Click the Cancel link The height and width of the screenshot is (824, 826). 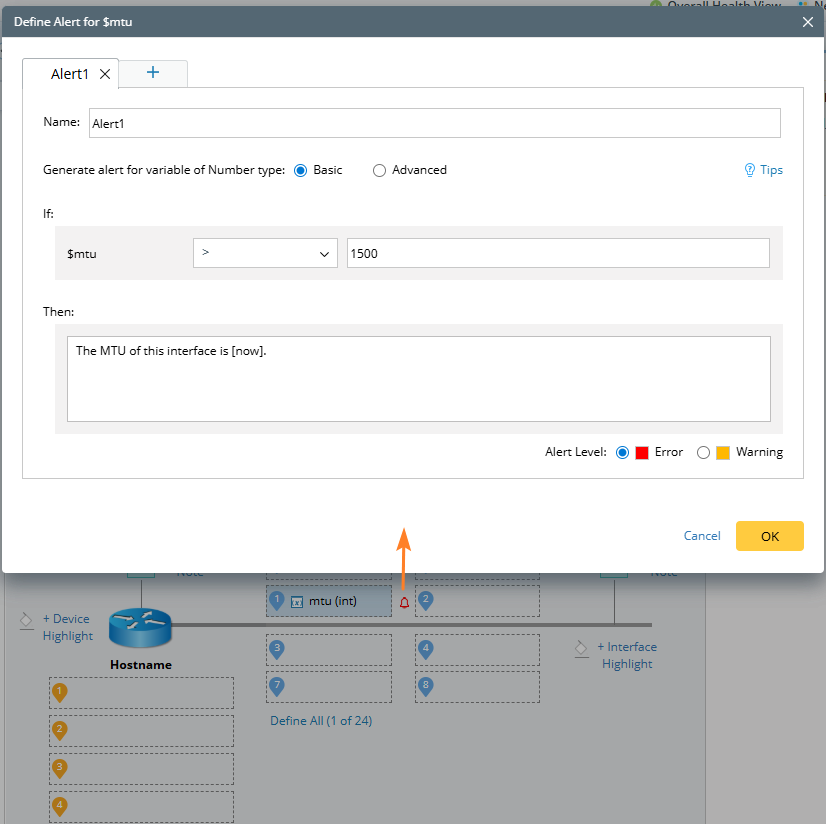point(702,536)
